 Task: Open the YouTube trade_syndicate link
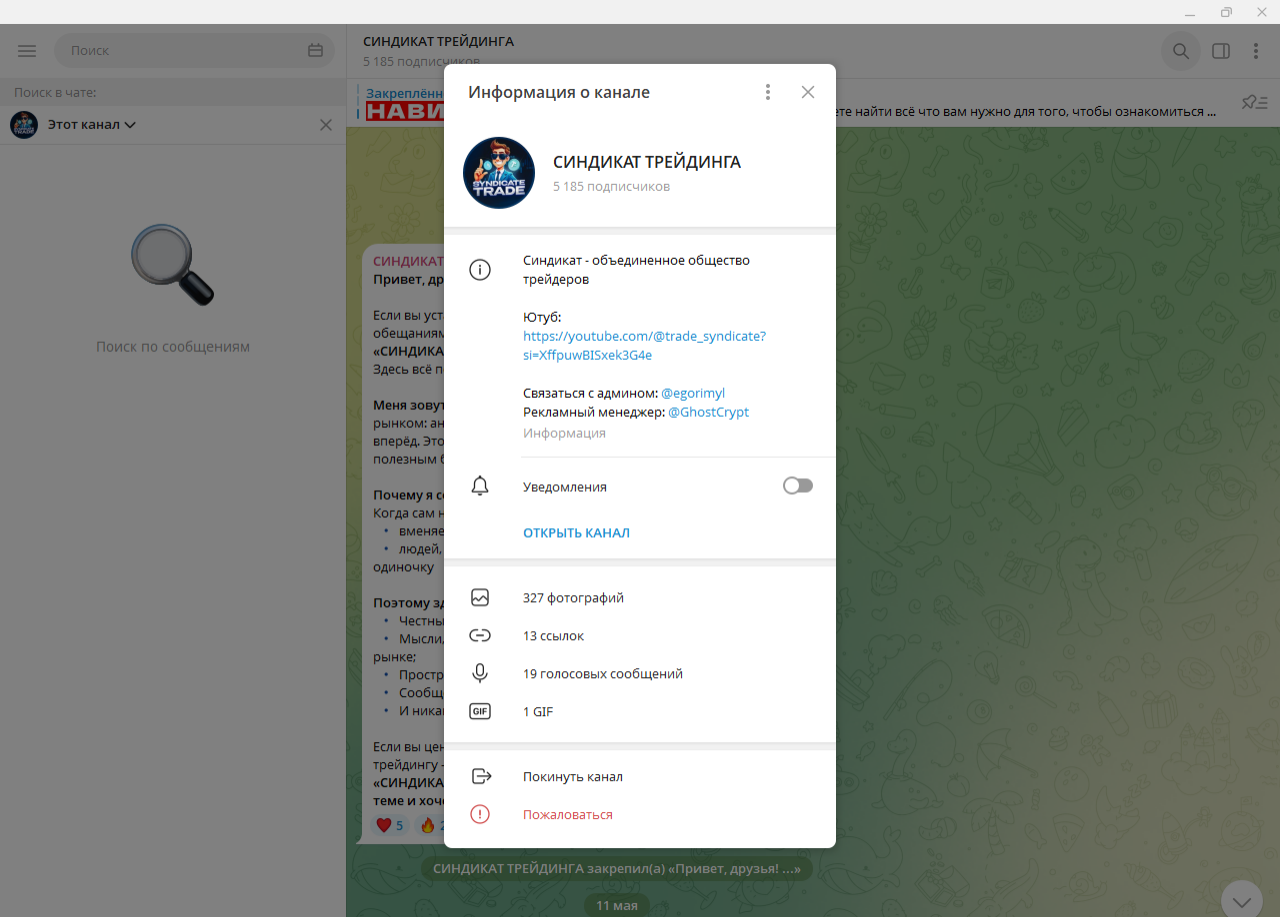pos(644,345)
